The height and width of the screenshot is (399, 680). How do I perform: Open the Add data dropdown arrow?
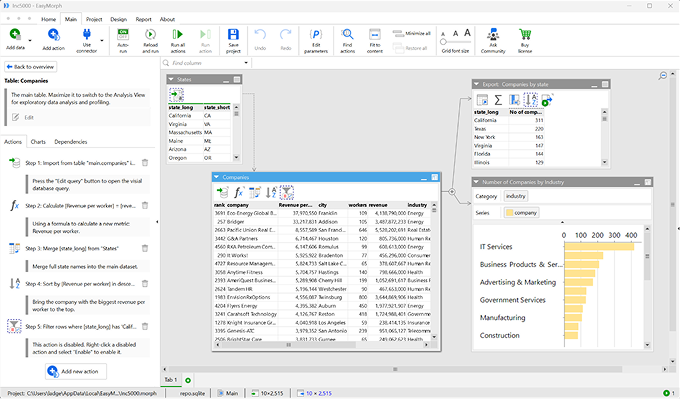point(30,41)
